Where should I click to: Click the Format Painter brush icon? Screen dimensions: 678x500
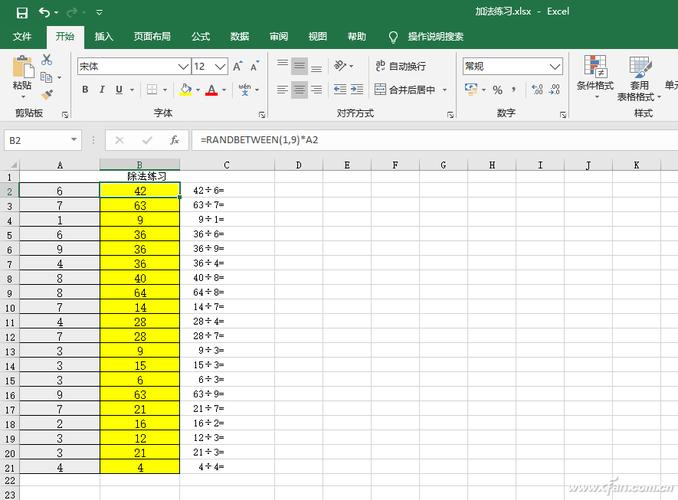tap(47, 94)
